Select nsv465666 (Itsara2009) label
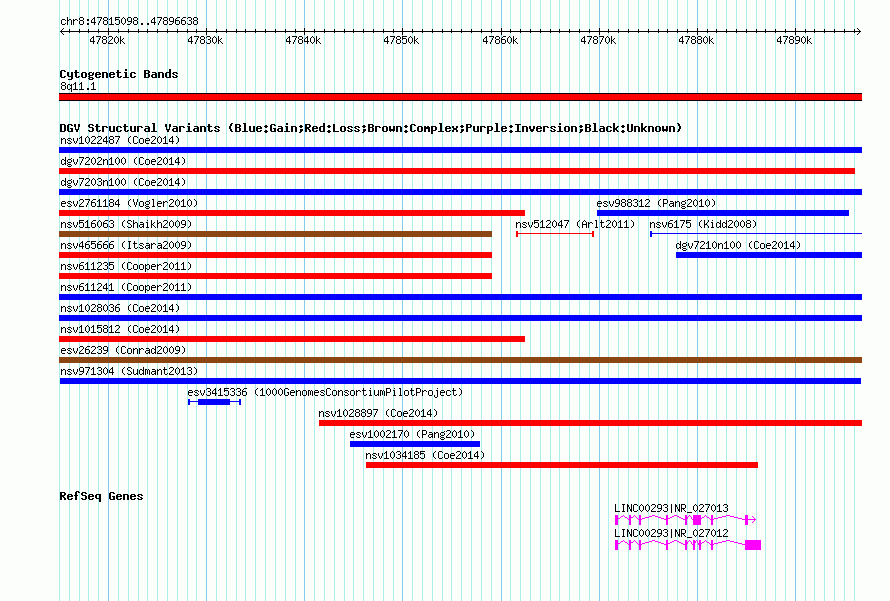The width and height of the screenshot is (890, 601). pos(126,245)
